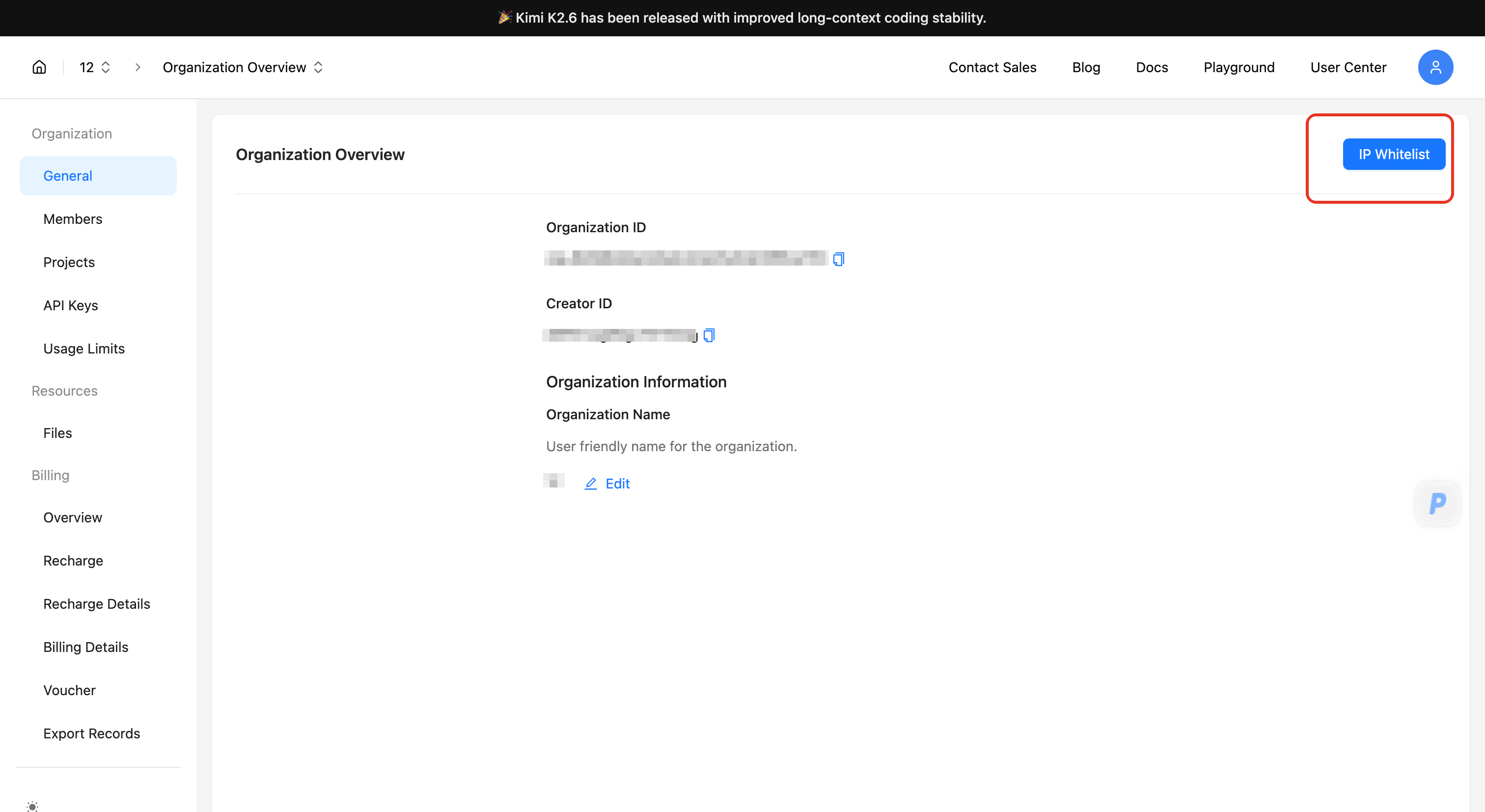The image size is (1485, 812).
Task: Open the user avatar profile menu
Action: tap(1435, 67)
